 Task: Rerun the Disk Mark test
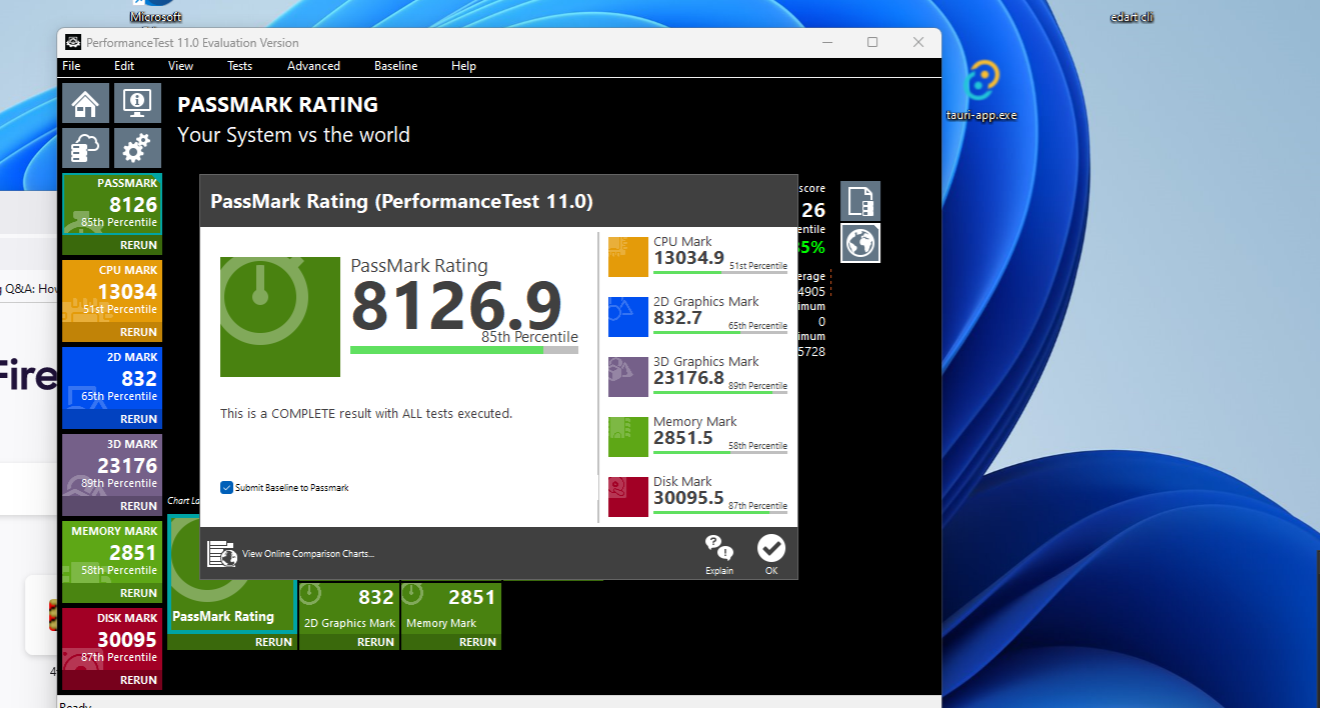coord(138,680)
